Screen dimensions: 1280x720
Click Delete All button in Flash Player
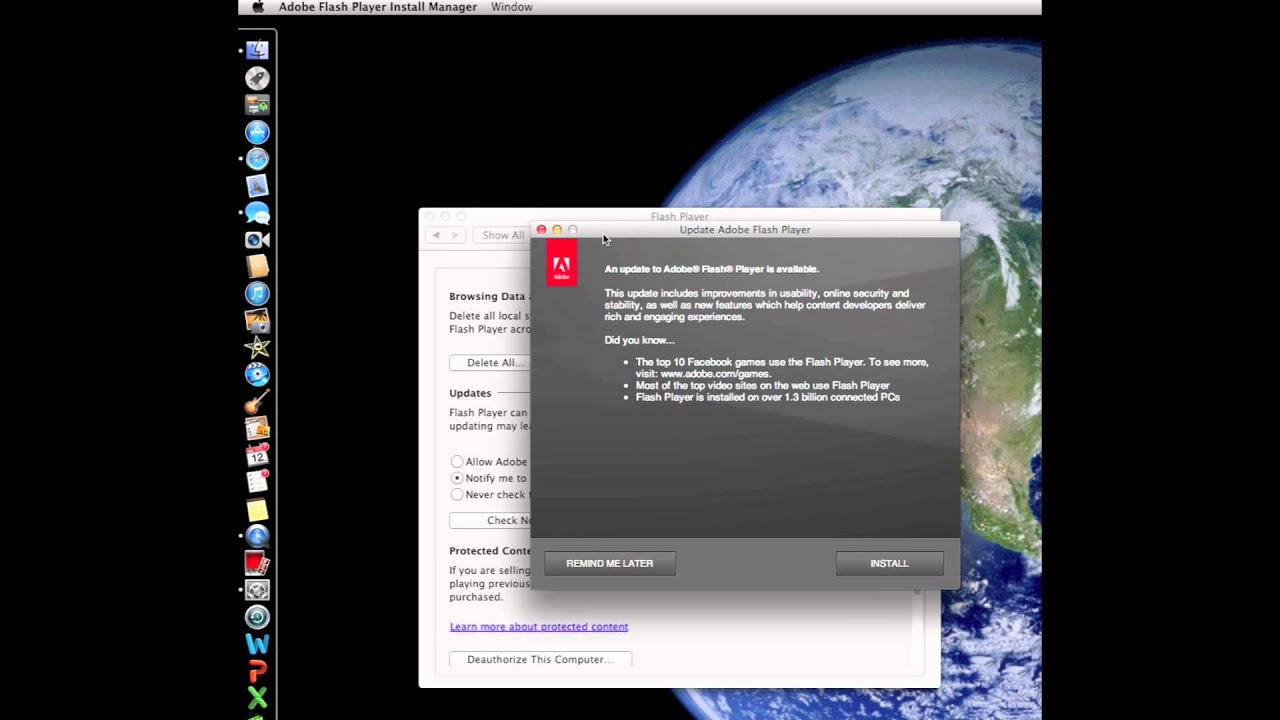(x=490, y=362)
